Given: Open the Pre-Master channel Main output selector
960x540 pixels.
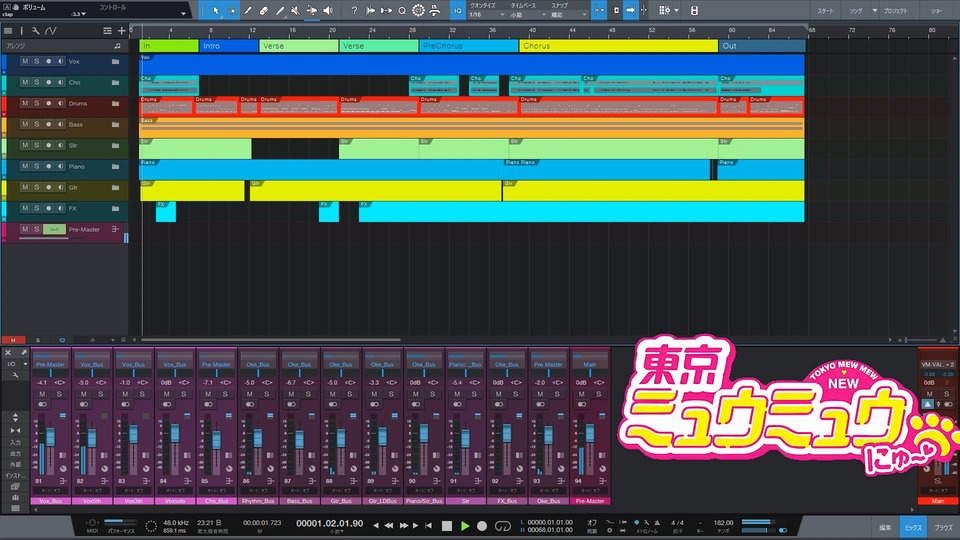Looking at the screenshot, I should pyautogui.click(x=590, y=364).
